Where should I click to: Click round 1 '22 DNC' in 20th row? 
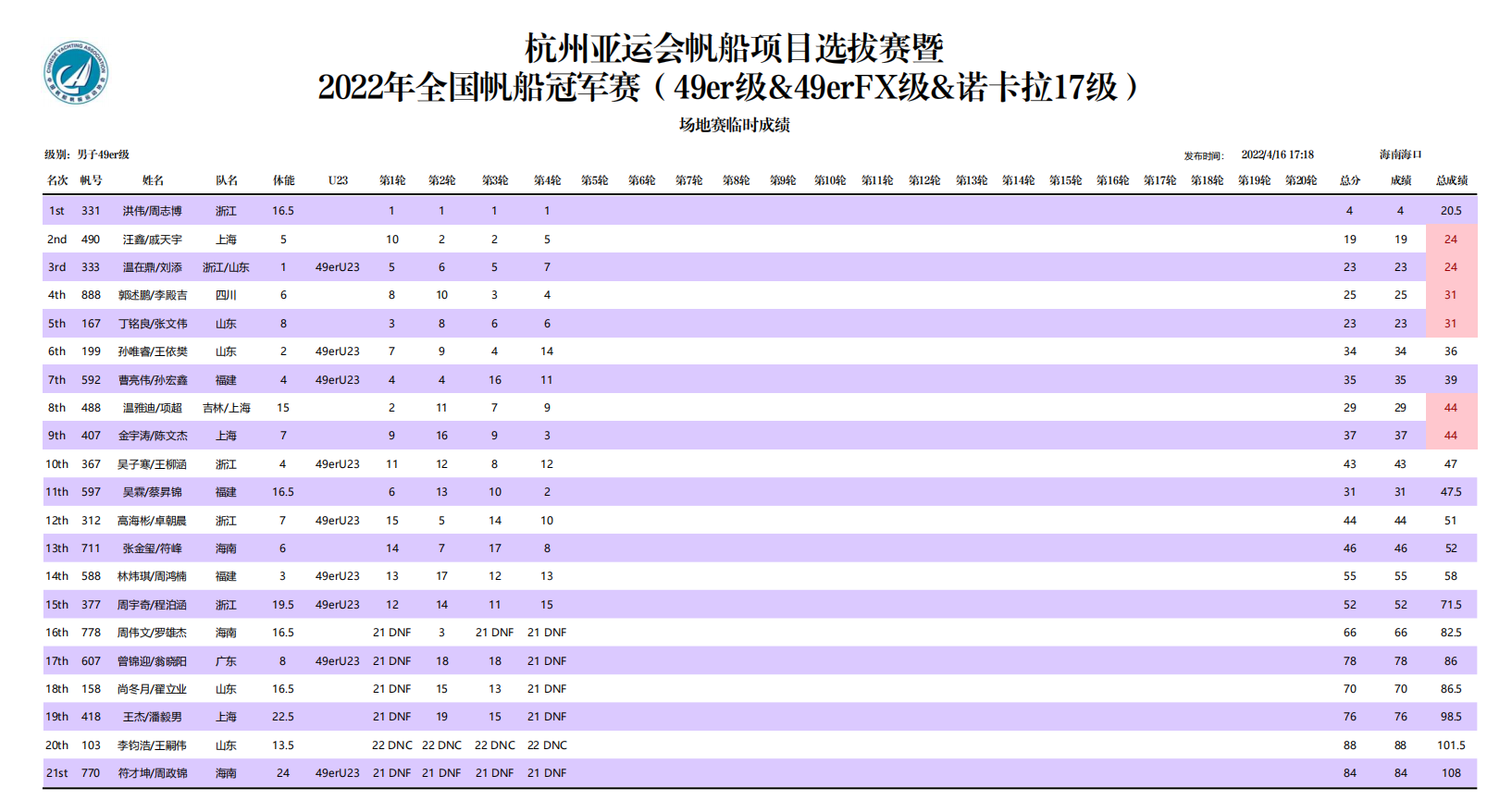392,745
